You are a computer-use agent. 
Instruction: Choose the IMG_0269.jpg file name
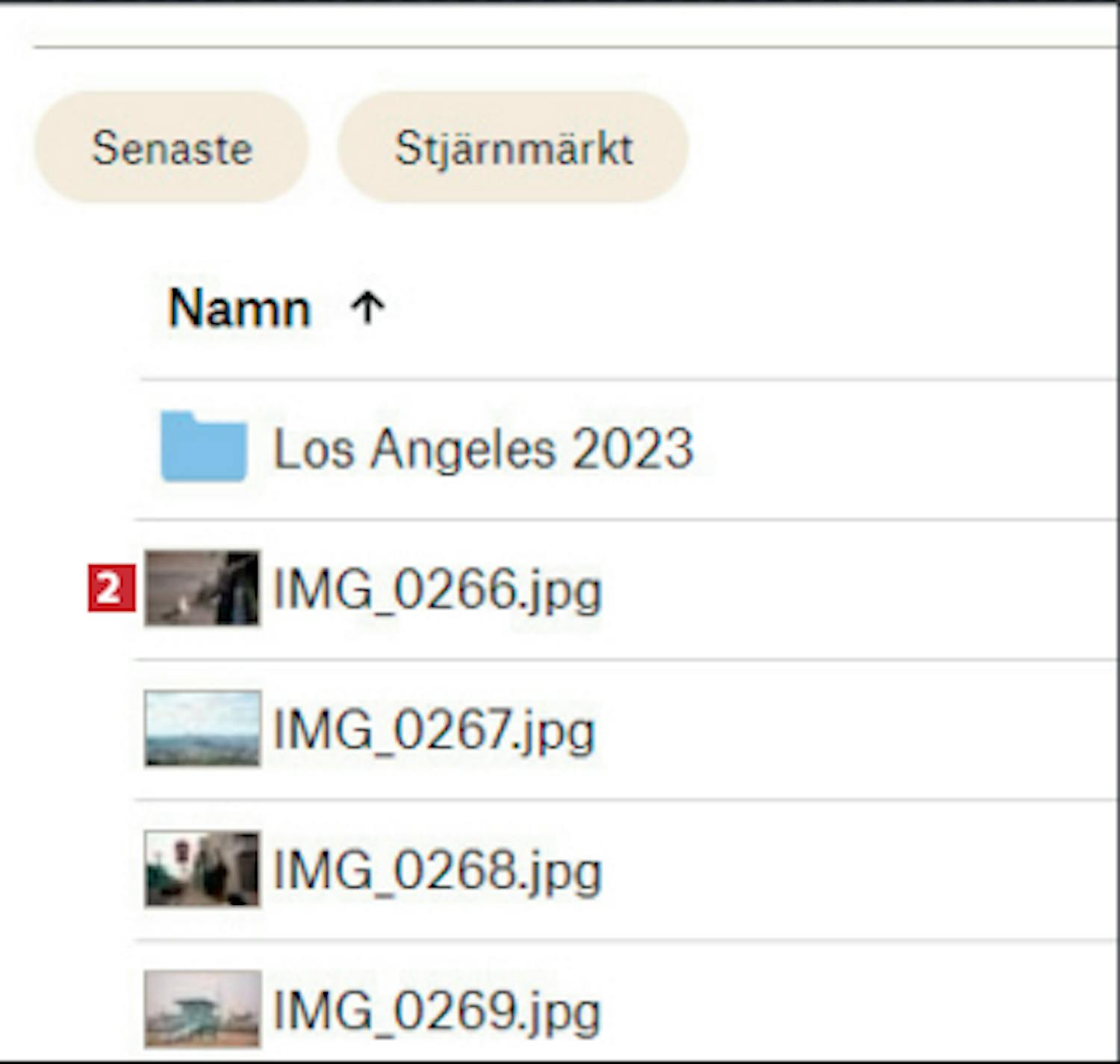point(438,1011)
